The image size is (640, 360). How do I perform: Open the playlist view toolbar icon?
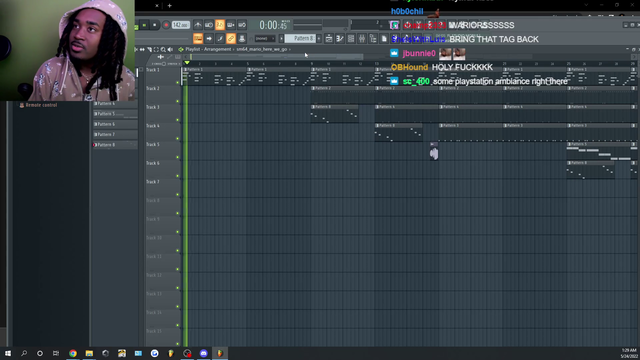pyautogui.click(x=329, y=39)
